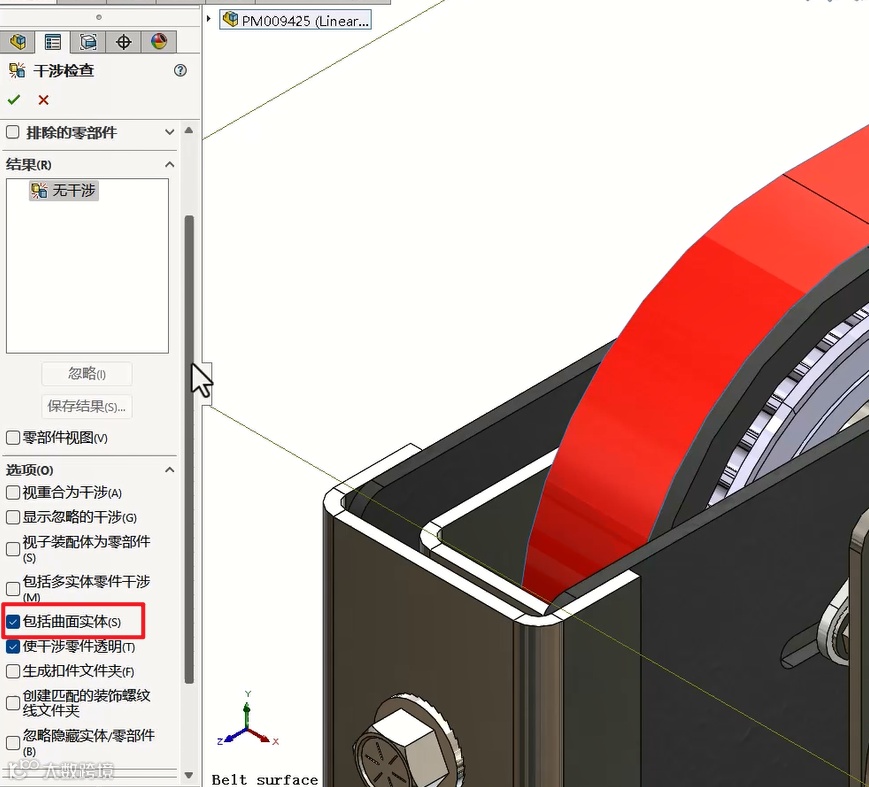Click the XYZ orientation triad
Viewport: 869px width, 787px height.
pos(247,719)
